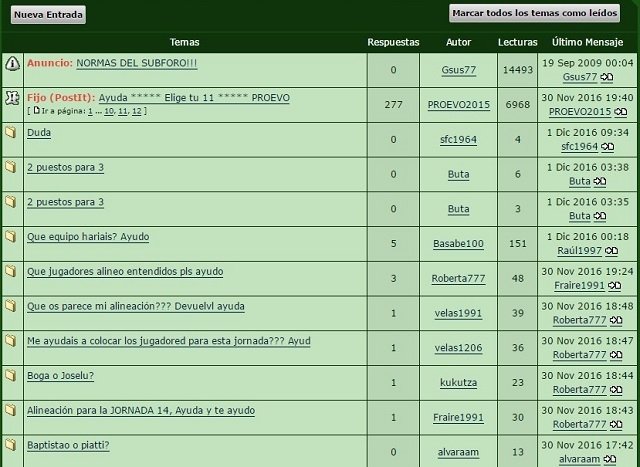Go to page 12 of PROEVO topic
Image resolution: width=640 pixels, height=467 pixels.
pyautogui.click(x=137, y=111)
